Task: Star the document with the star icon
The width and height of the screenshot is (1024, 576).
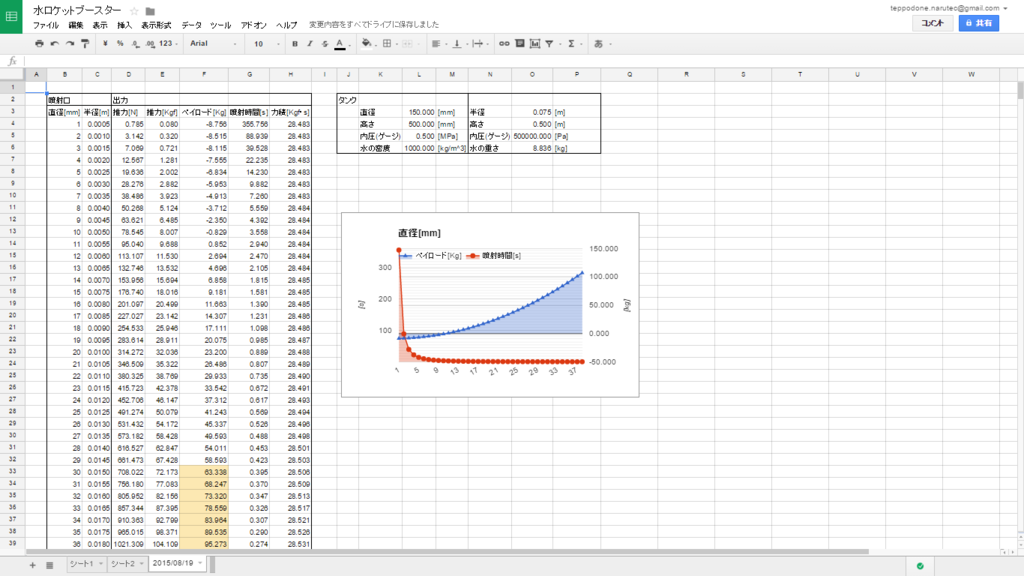Action: coord(134,11)
